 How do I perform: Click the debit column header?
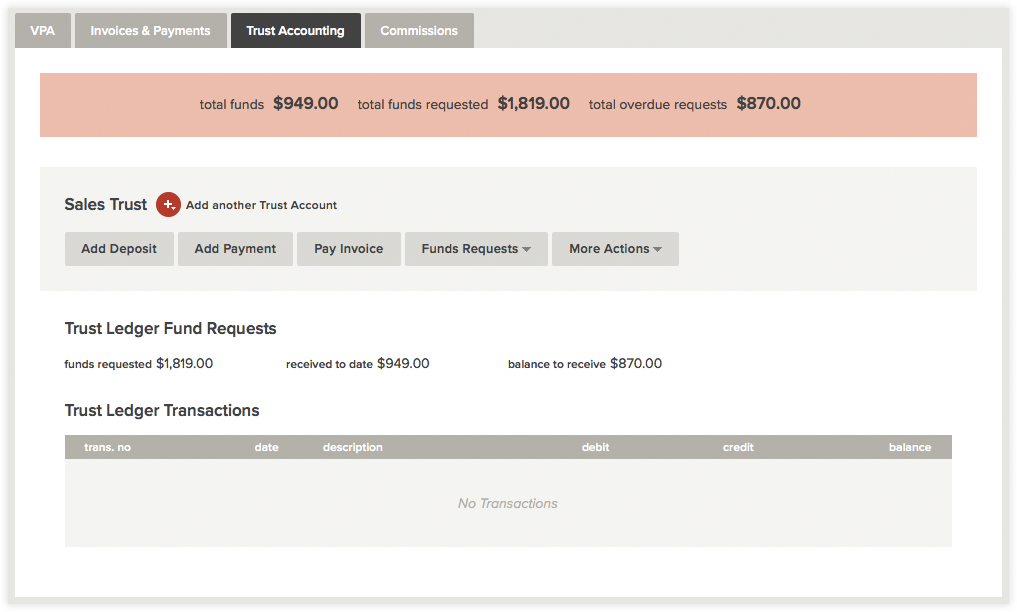595,447
